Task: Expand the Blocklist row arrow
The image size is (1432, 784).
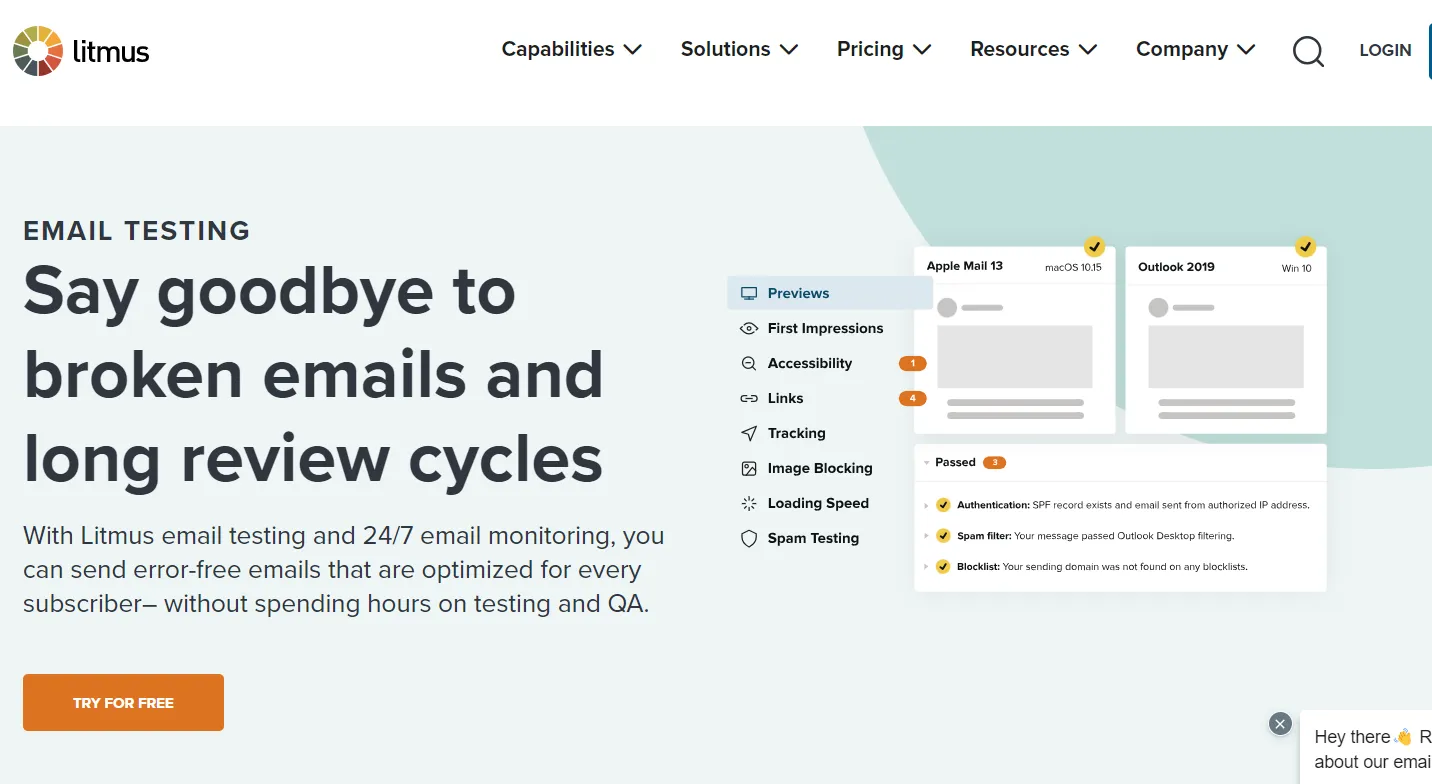Action: pos(926,566)
